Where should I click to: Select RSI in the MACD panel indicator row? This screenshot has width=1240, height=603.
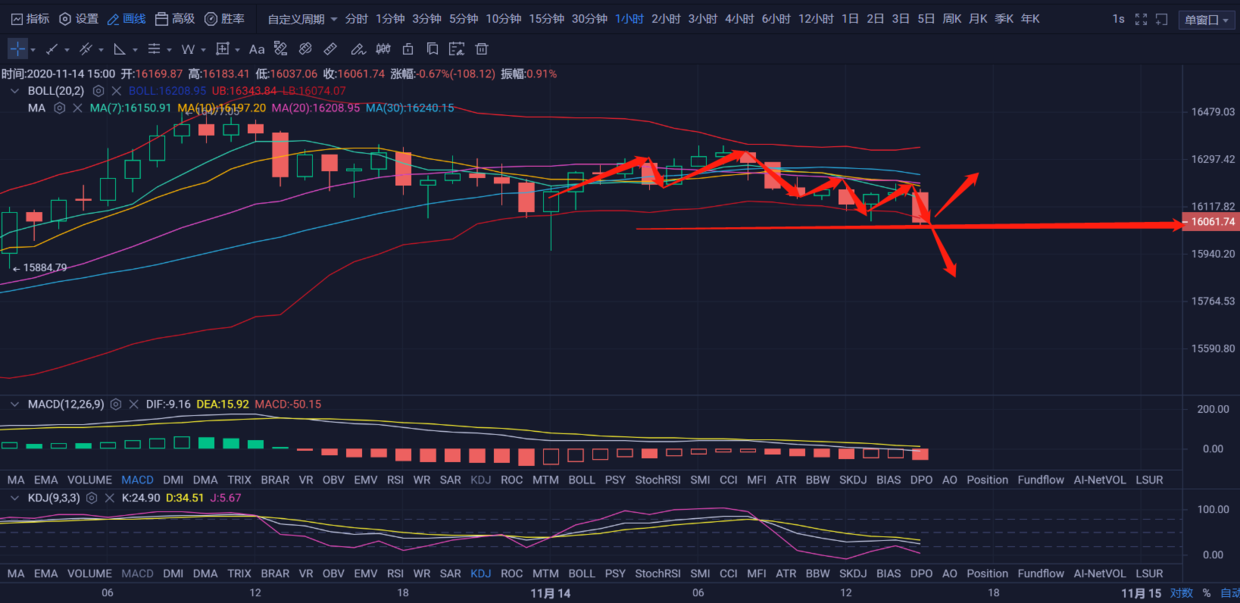[395, 480]
